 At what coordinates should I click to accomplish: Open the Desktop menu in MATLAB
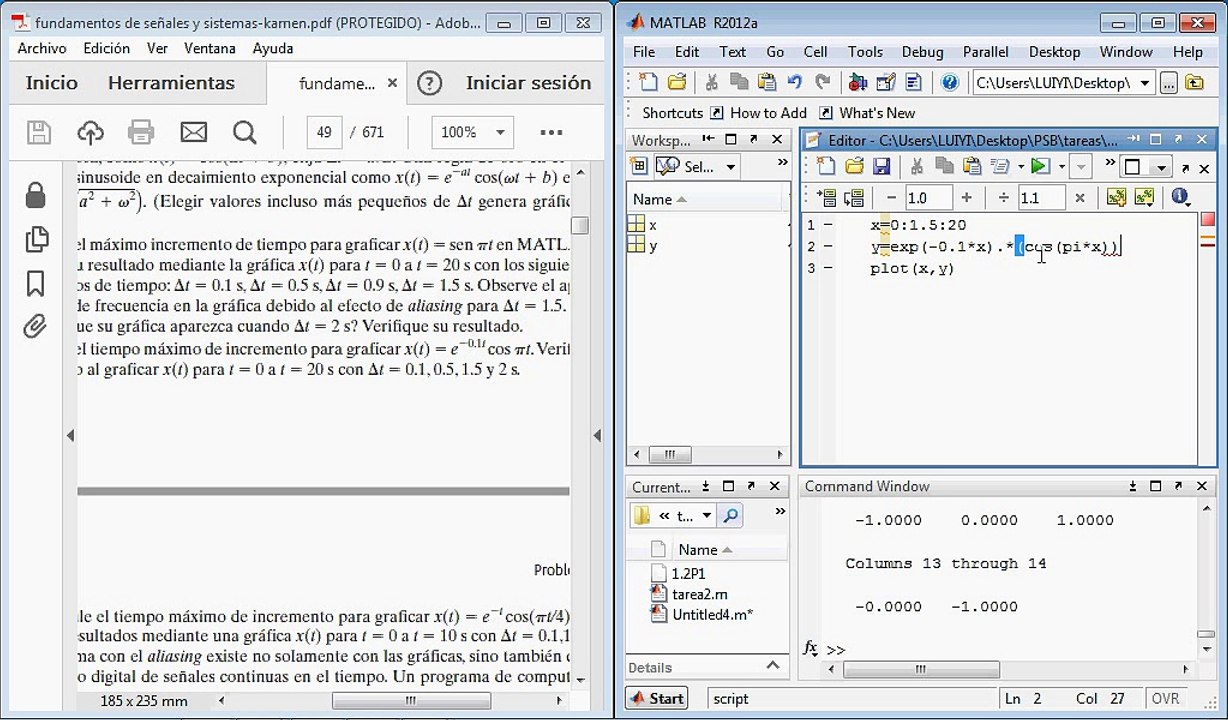pos(1054,52)
